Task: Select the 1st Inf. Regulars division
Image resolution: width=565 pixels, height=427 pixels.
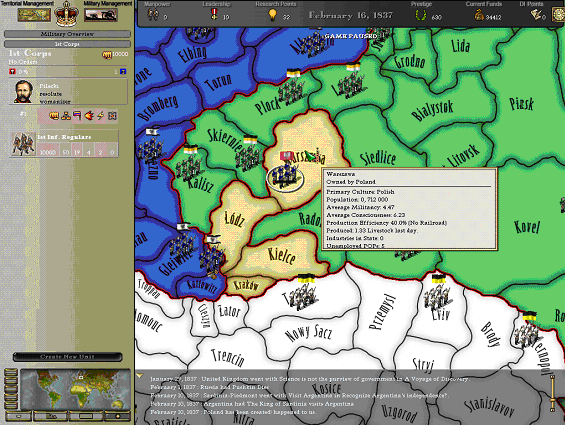Action: [64, 144]
